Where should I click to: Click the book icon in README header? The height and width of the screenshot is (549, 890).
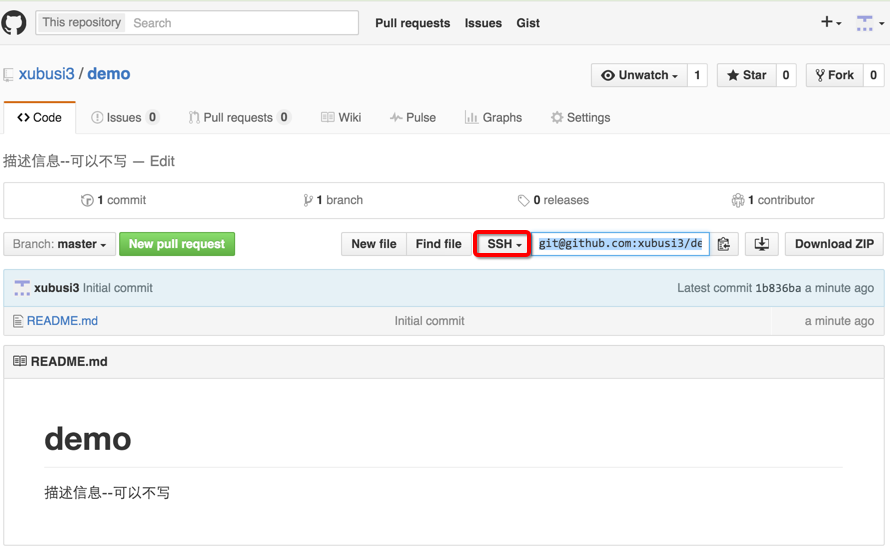click(20, 361)
